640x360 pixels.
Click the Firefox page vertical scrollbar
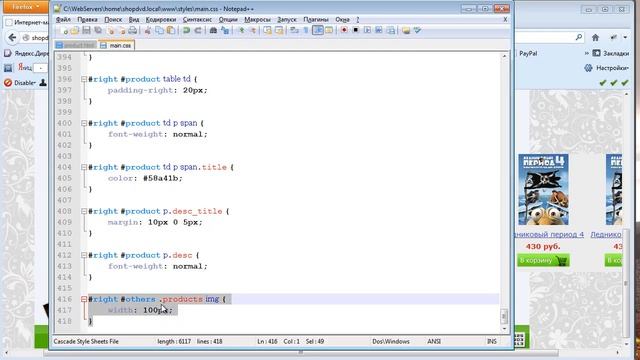click(626, 282)
